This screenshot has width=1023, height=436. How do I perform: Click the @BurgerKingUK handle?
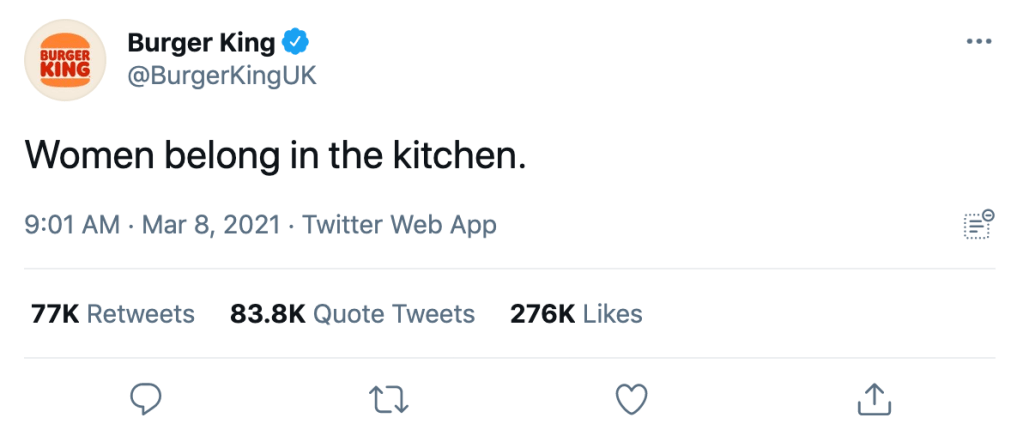(222, 76)
